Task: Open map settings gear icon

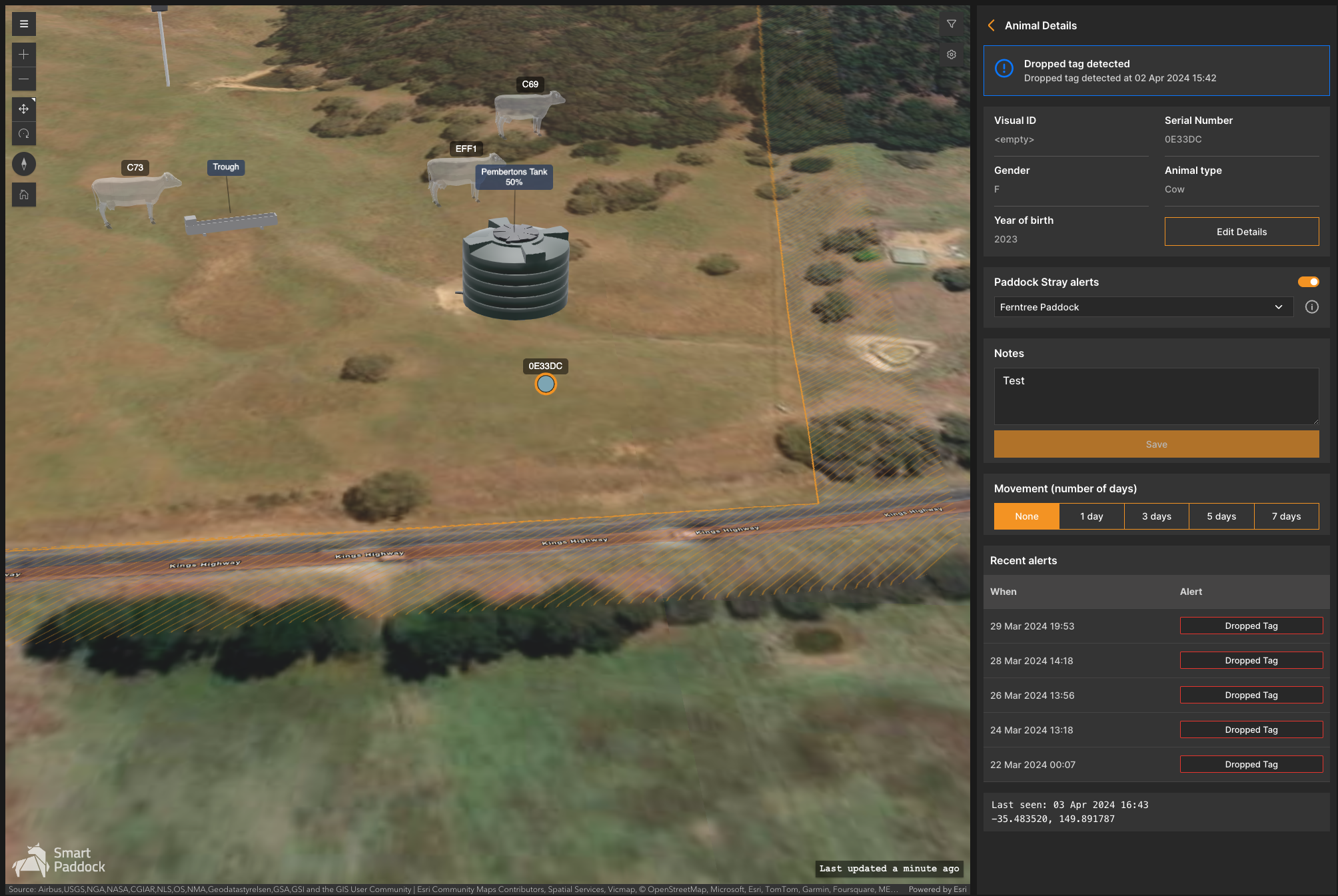Action: (x=952, y=55)
